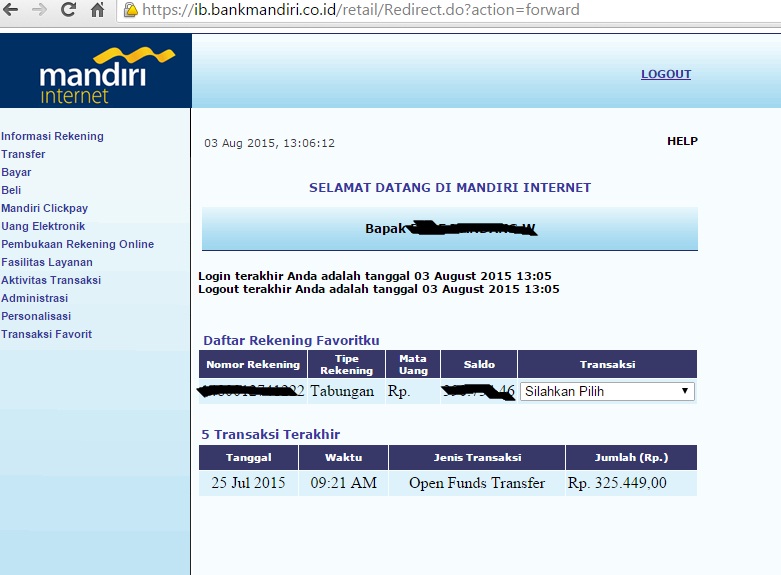This screenshot has height=575, width=781.
Task: Click the Tanggal column header
Action: tap(249, 457)
